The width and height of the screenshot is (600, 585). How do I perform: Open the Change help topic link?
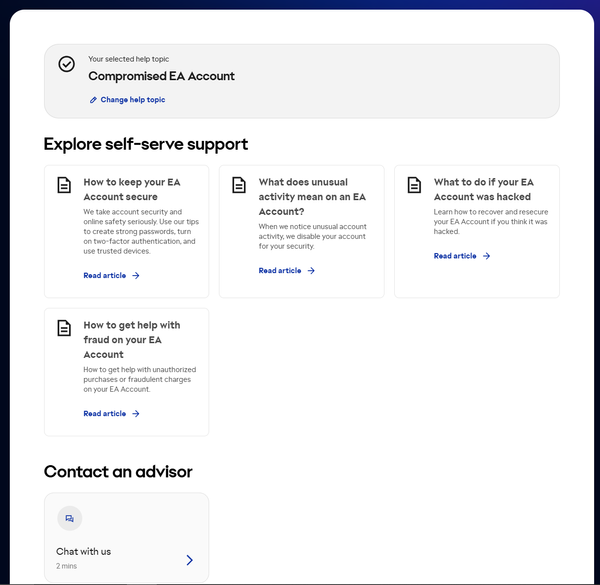(132, 100)
